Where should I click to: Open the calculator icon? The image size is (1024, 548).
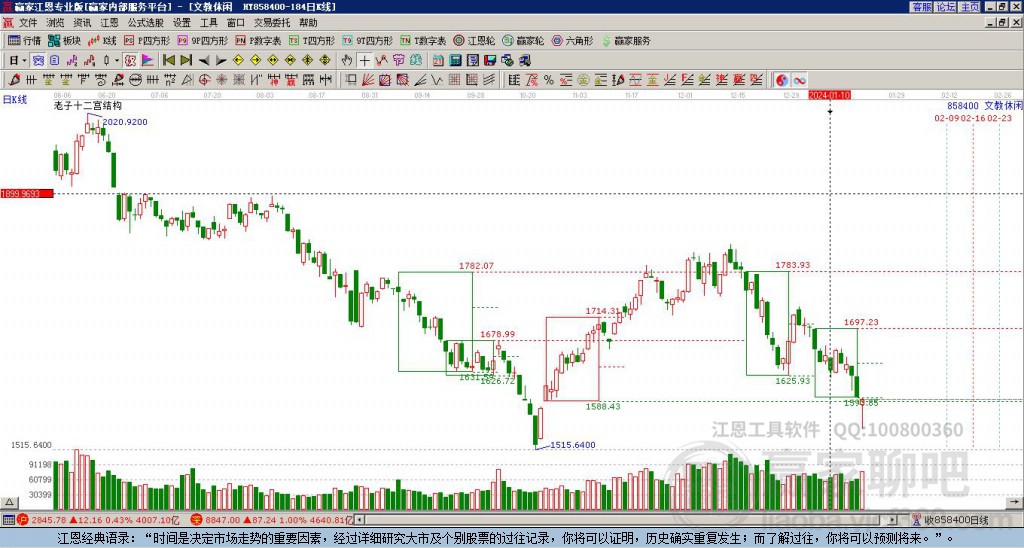coord(455,60)
